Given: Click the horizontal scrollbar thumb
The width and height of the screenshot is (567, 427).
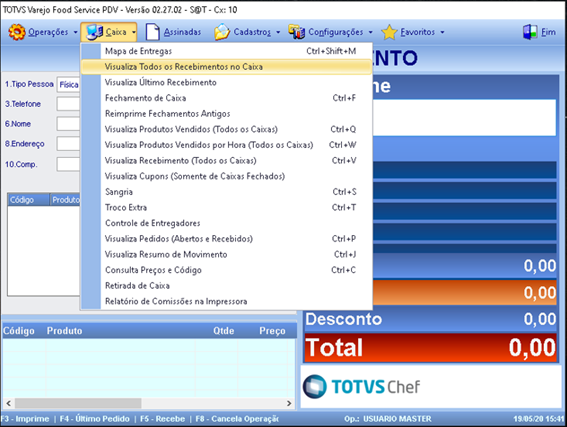Looking at the screenshot, I should (x=78, y=403).
